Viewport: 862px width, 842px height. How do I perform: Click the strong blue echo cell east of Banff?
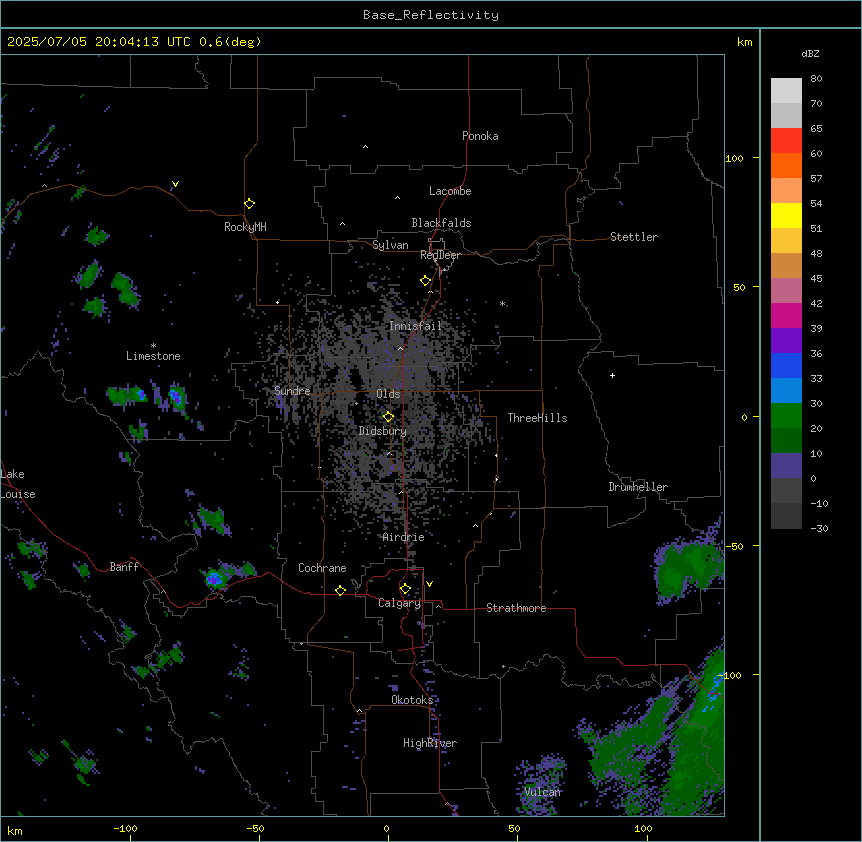pyautogui.click(x=214, y=578)
